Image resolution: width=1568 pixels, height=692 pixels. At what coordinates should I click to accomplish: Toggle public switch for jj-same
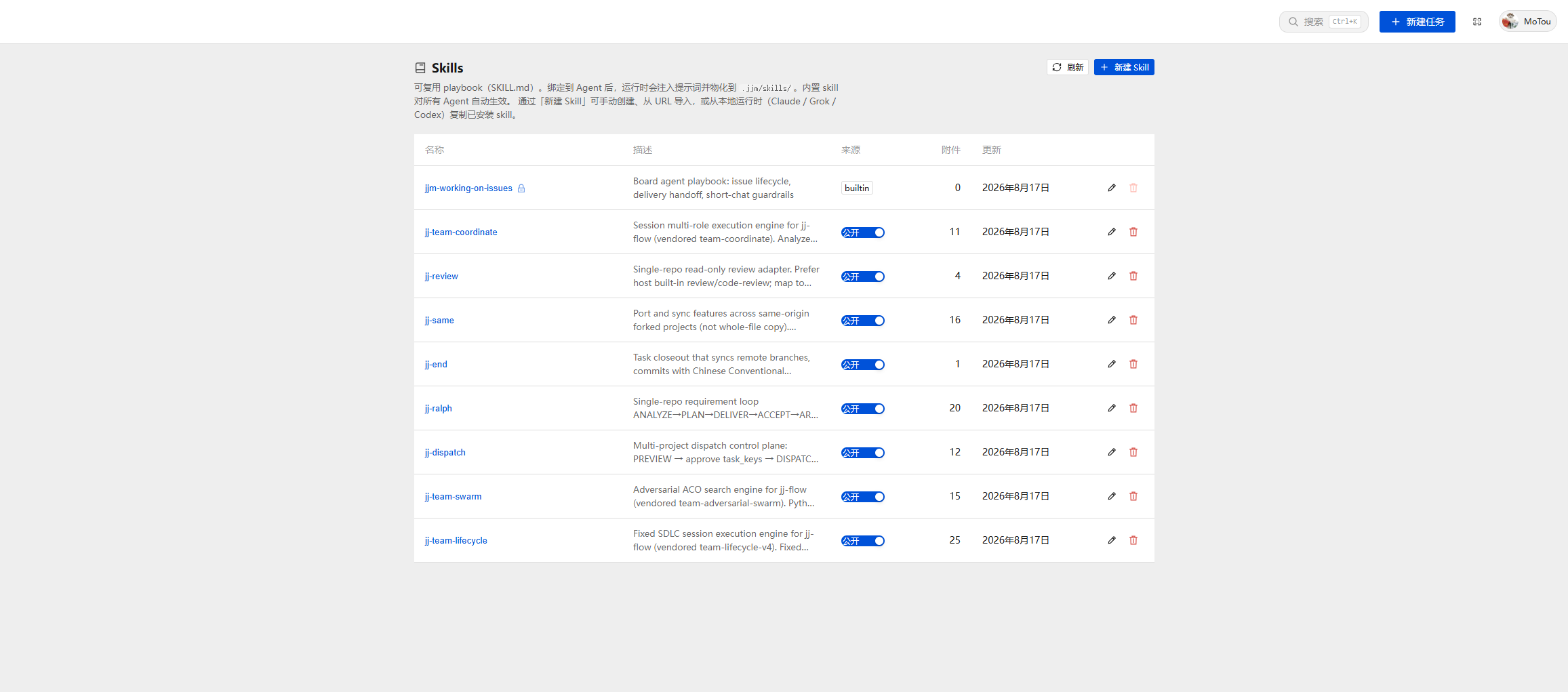tap(863, 321)
